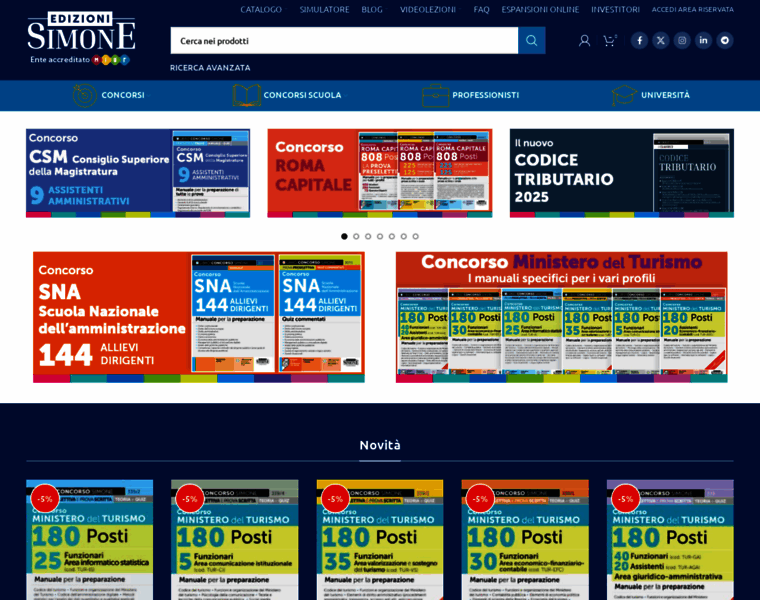Click in the 'Cerca nei prodotti' search field
This screenshot has width=760, height=600.
(x=344, y=41)
